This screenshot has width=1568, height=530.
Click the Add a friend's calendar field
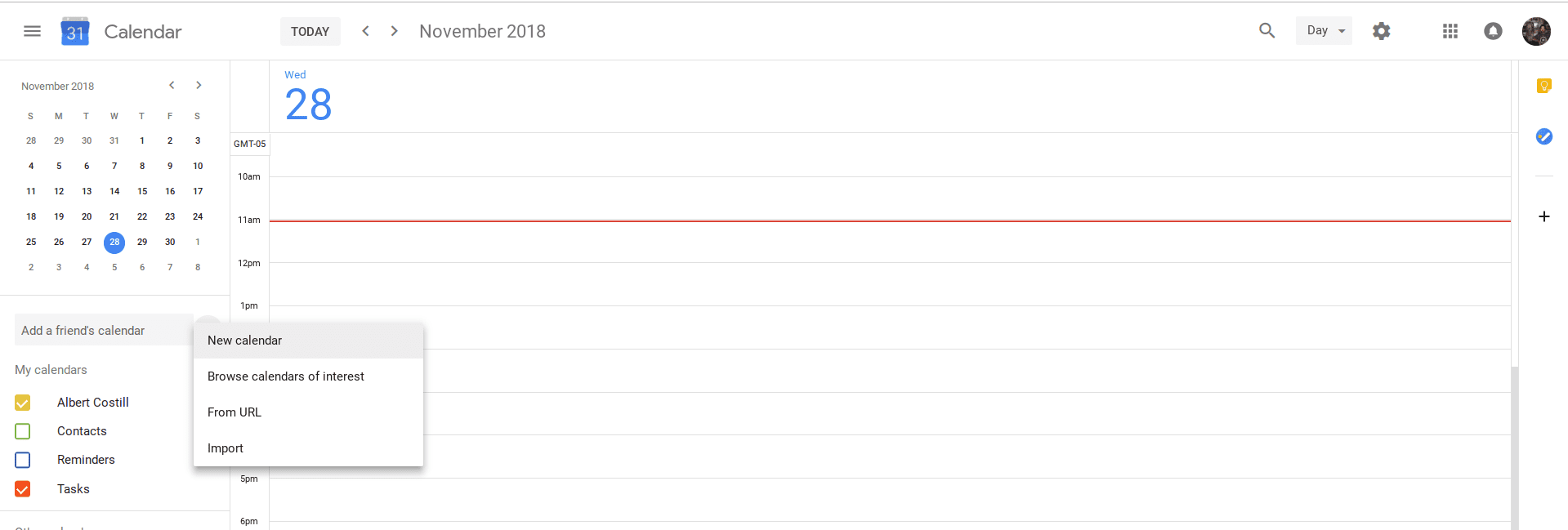104,330
